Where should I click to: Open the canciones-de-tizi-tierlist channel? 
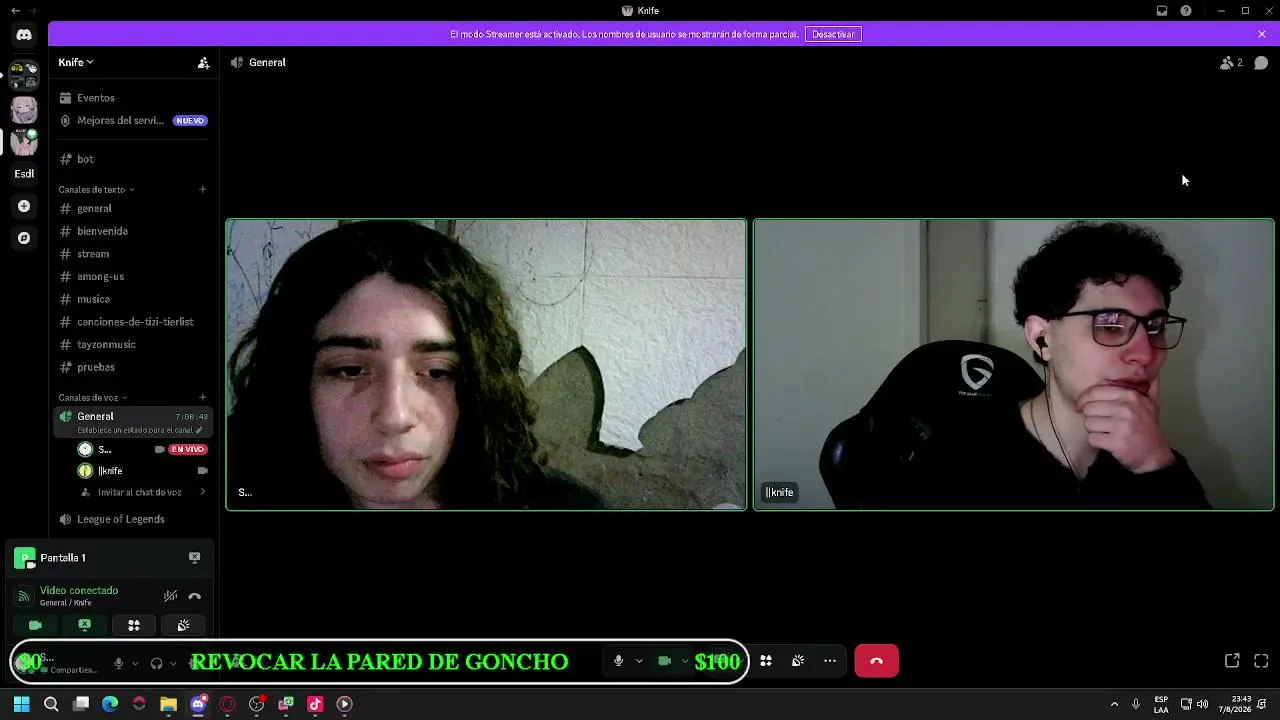click(x=135, y=322)
